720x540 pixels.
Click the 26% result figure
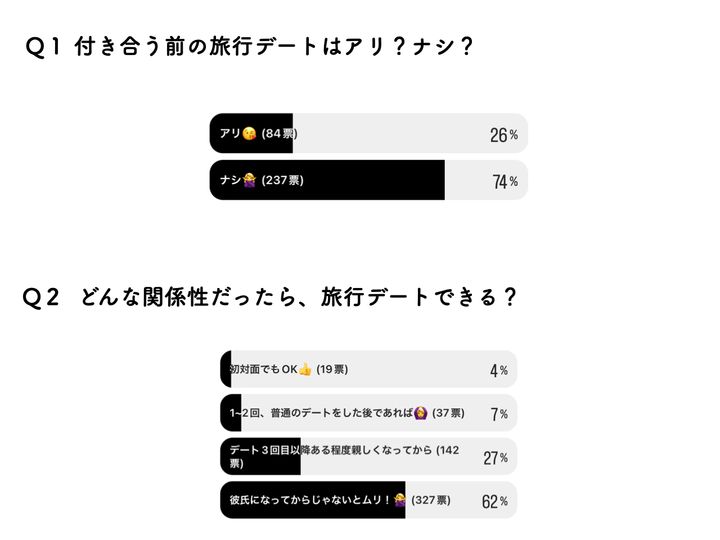(x=503, y=135)
